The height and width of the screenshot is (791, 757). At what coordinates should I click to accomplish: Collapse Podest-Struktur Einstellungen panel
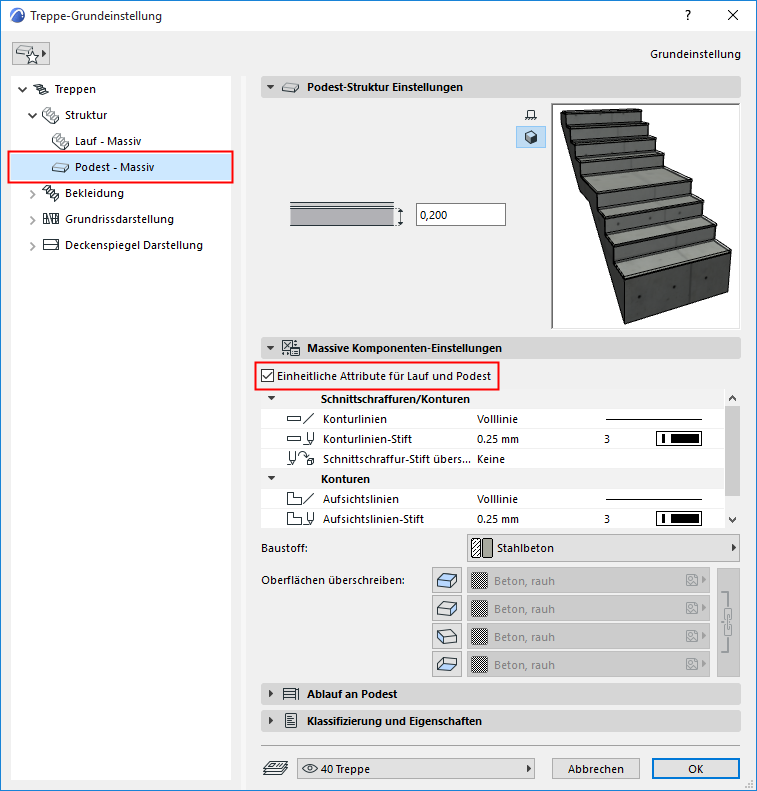271,87
